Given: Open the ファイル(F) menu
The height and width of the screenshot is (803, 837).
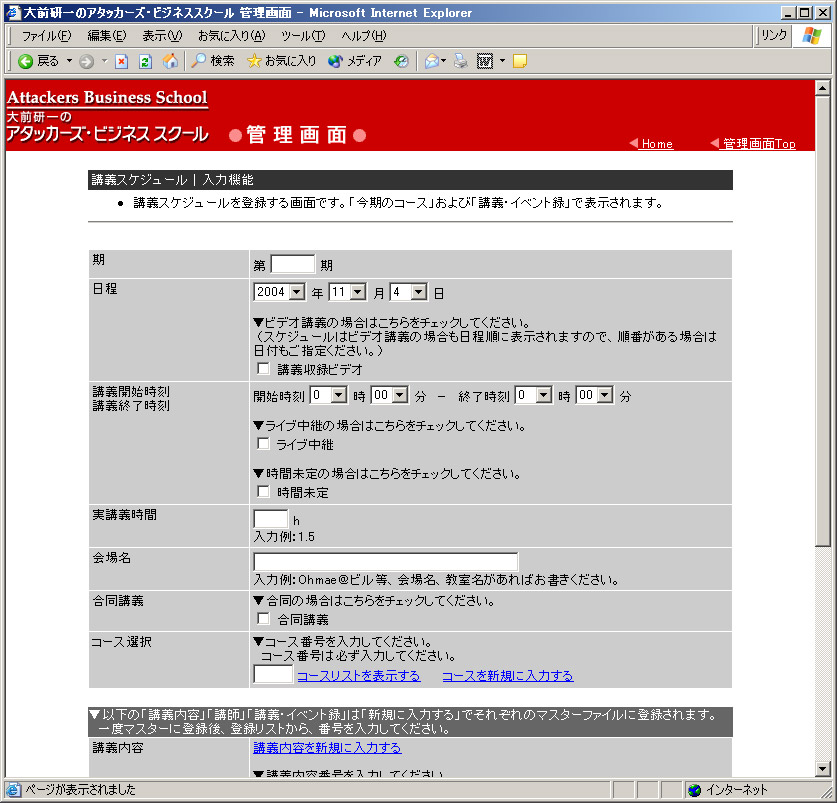Looking at the screenshot, I should (46, 36).
